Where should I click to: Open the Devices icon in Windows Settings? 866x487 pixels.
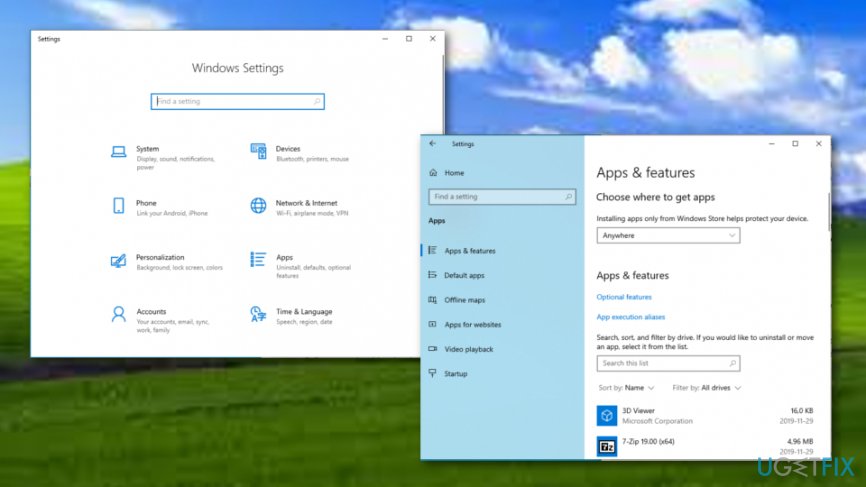coord(258,151)
